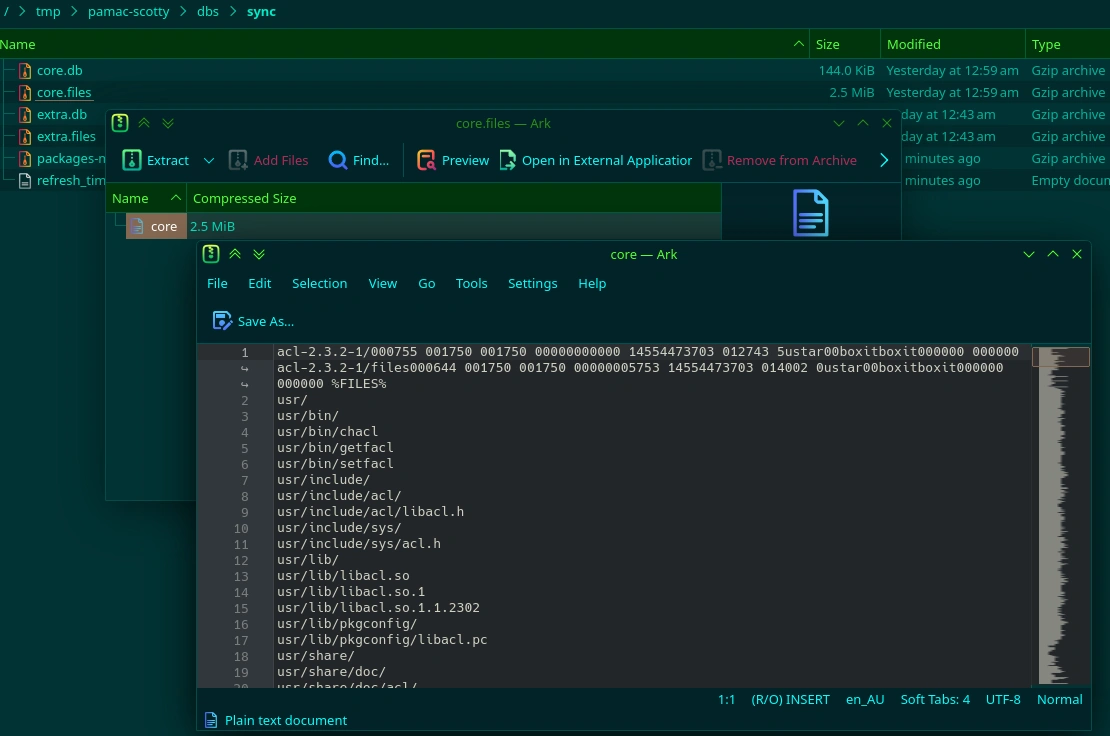Open the Go menu
The image size is (1110, 736).
tap(427, 284)
